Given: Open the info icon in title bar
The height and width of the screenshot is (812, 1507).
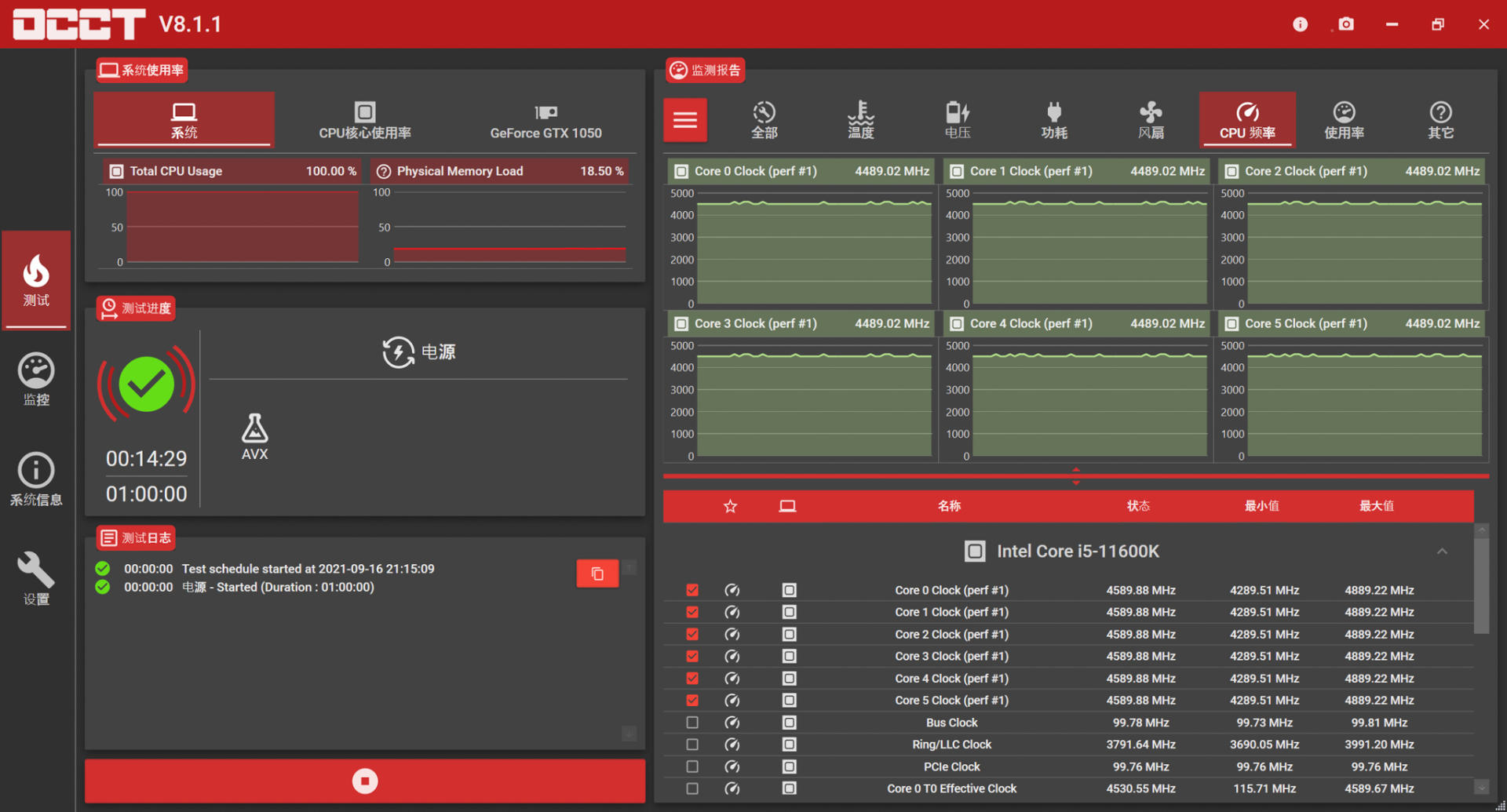Looking at the screenshot, I should coord(1301,24).
